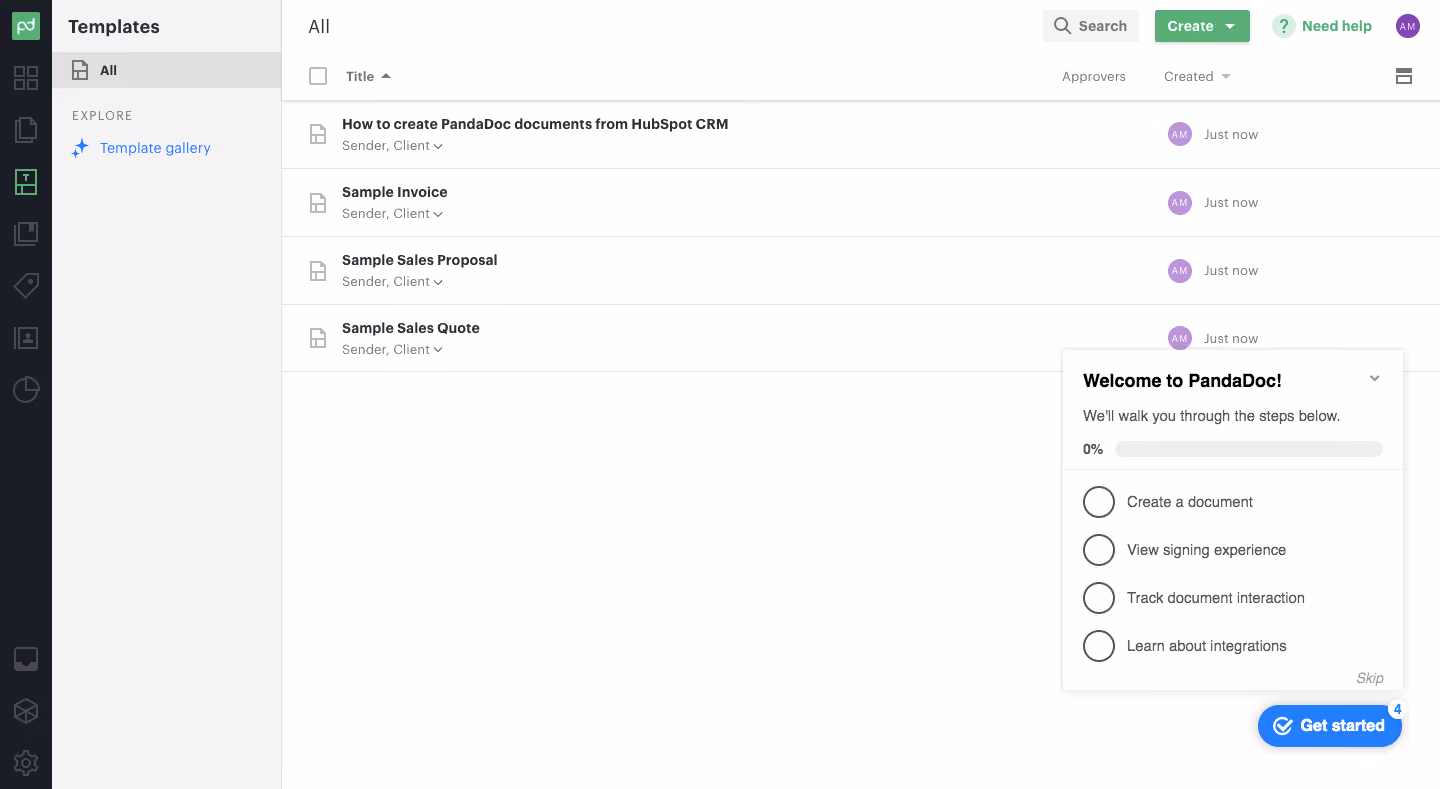
Task: Open the Documents icon in sidebar
Action: pyautogui.click(x=26, y=130)
